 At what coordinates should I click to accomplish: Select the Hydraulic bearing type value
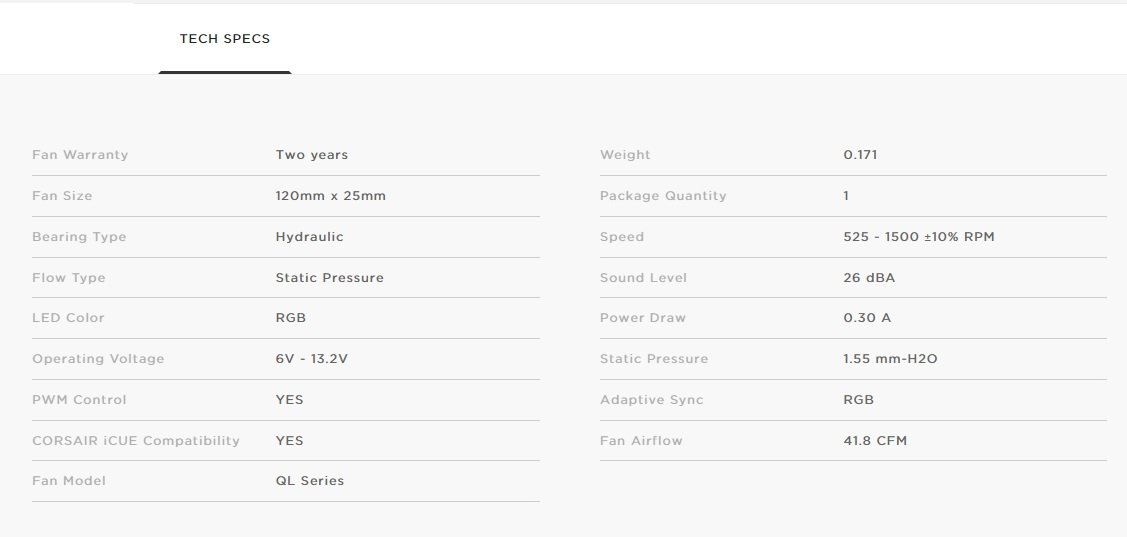309,237
